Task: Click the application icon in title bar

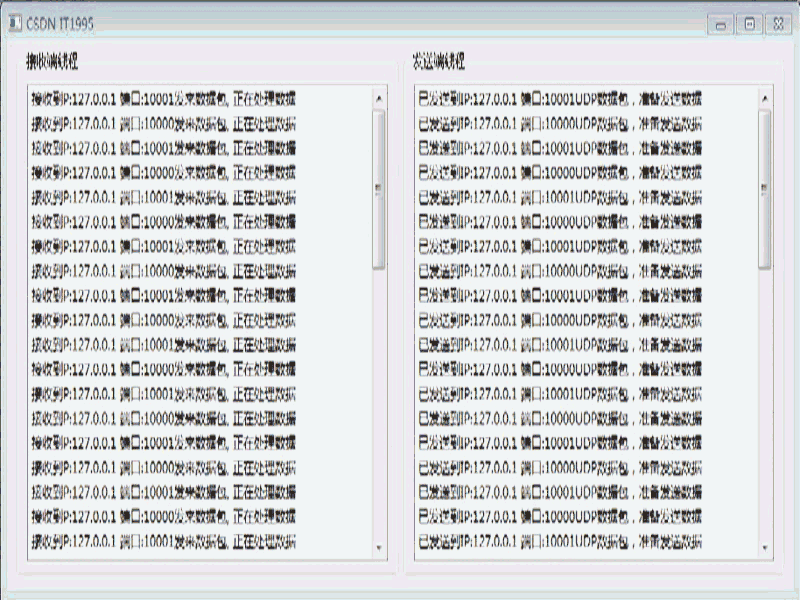Action: click(15, 23)
